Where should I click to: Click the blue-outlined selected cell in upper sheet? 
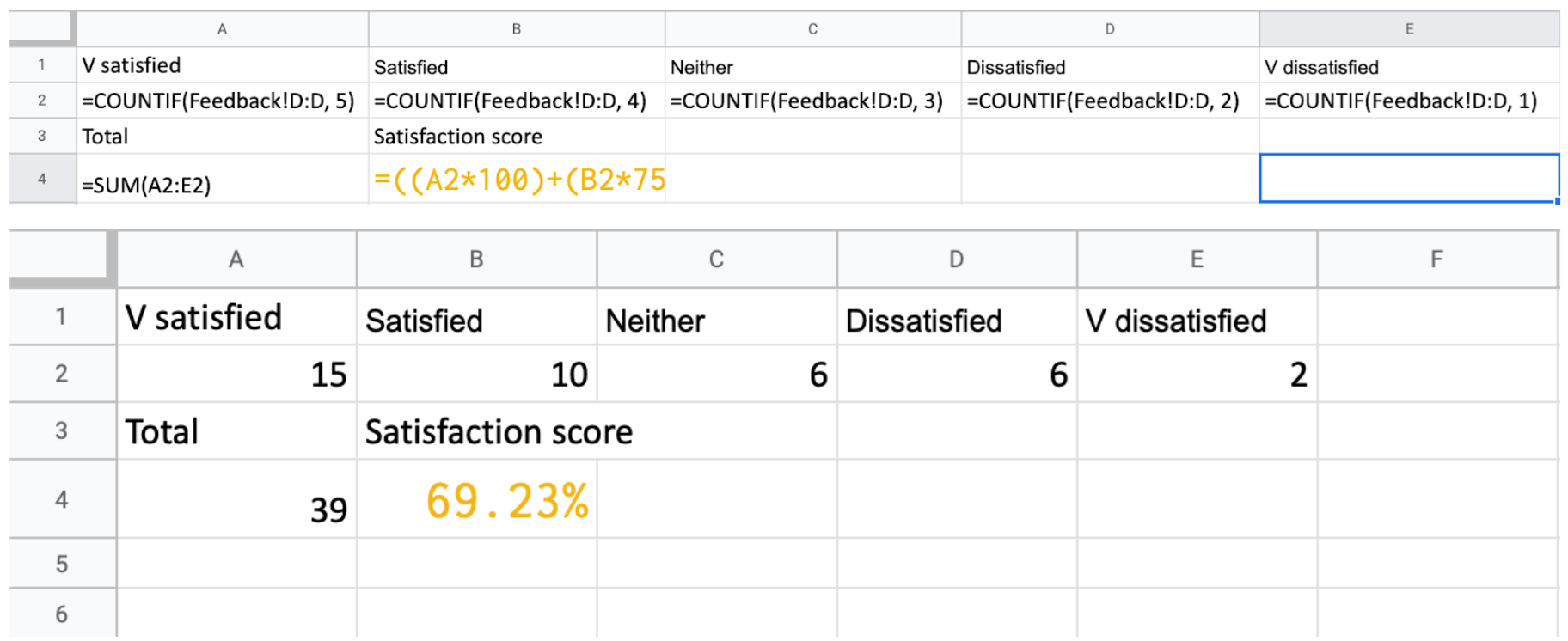pyautogui.click(x=1408, y=178)
